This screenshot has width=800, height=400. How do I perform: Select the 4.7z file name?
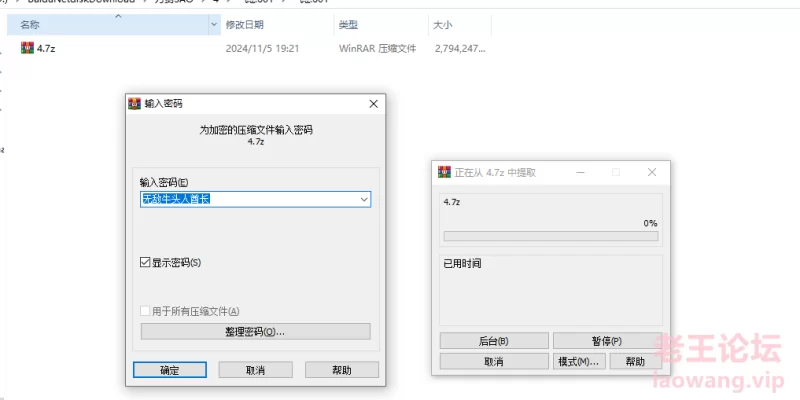pos(46,49)
